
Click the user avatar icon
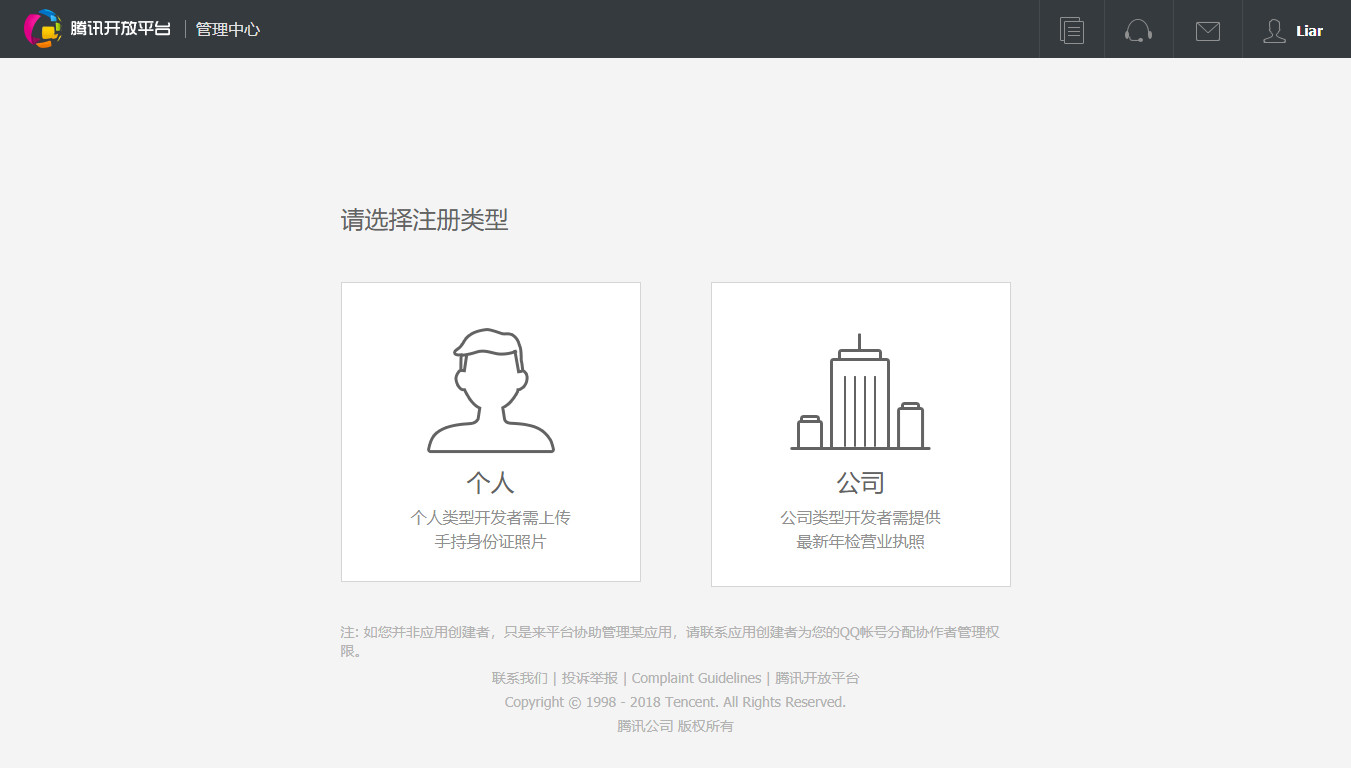click(1274, 31)
